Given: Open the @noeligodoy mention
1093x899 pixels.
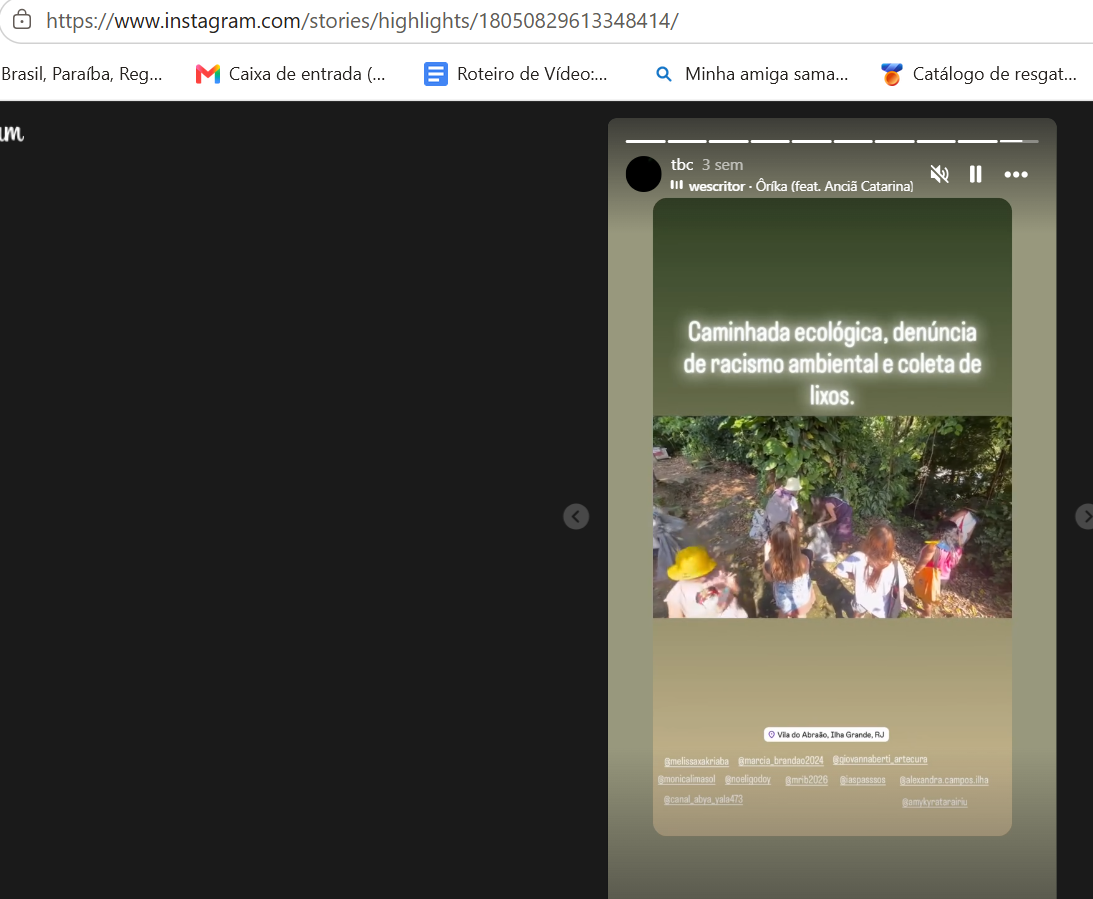Looking at the screenshot, I should 748,779.
